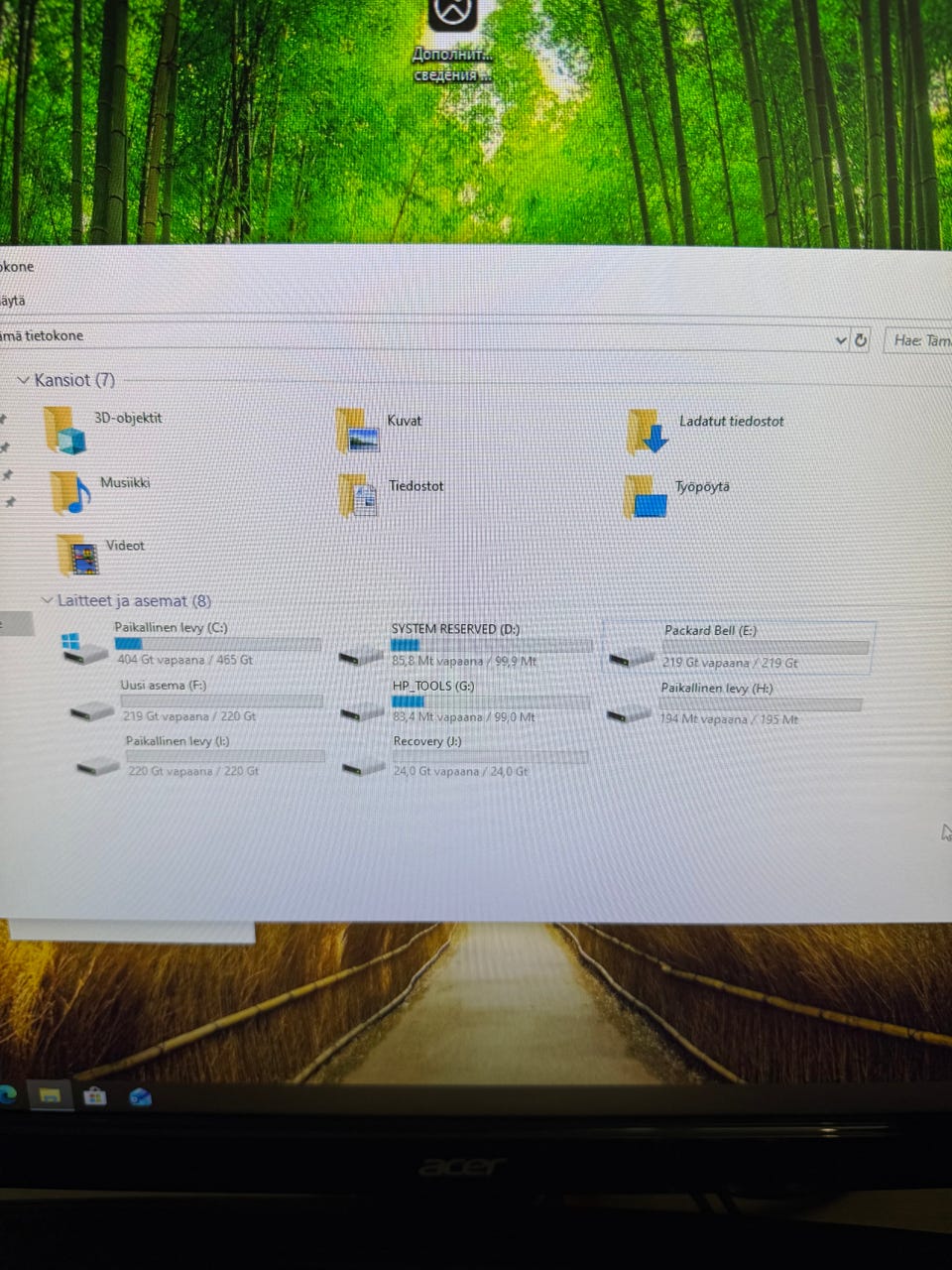Screen dimensions: 952x1270
Task: Launch Microsoft Edge from the taskbar
Action: tap(7, 1094)
